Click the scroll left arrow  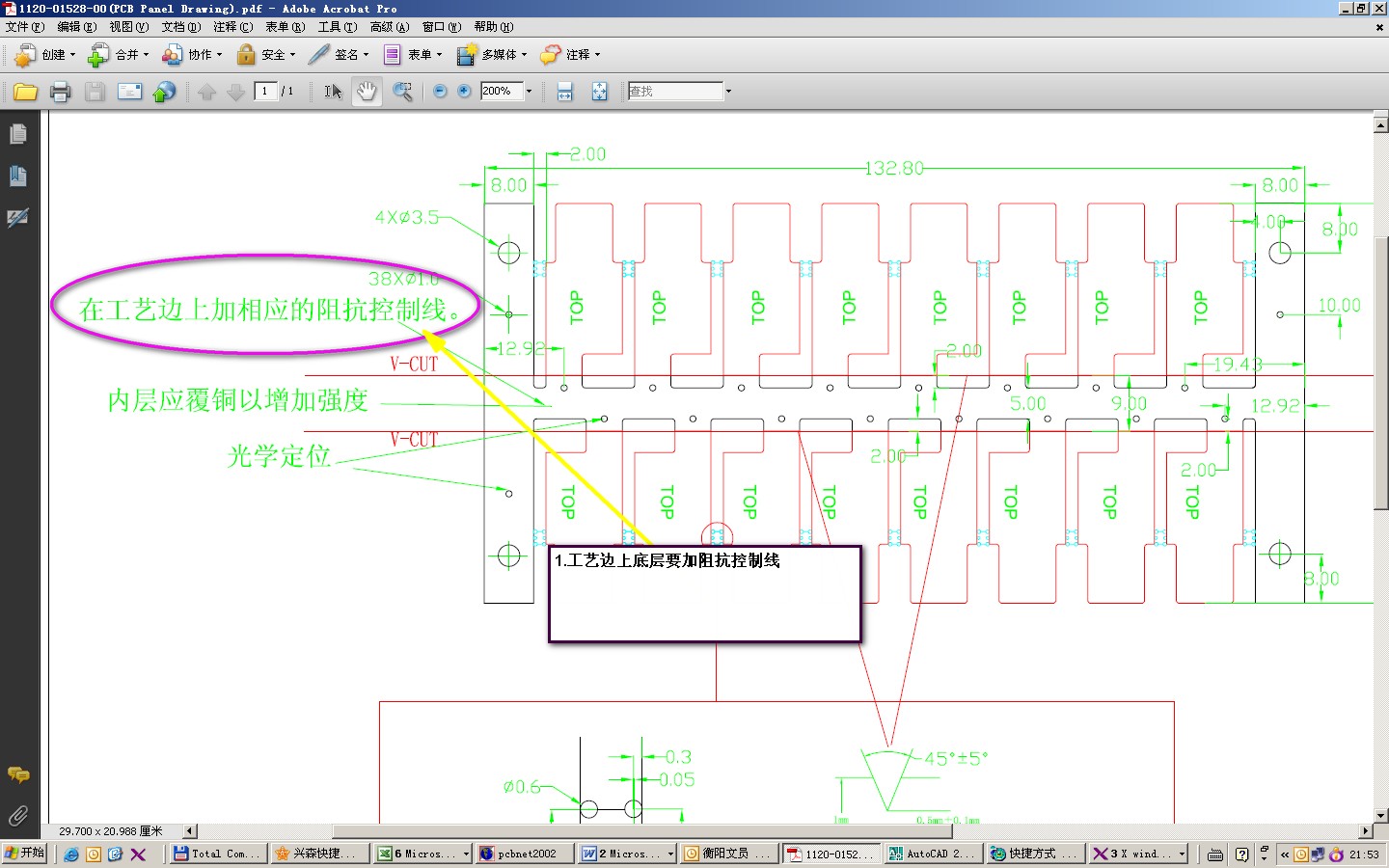pyautogui.click(x=190, y=830)
